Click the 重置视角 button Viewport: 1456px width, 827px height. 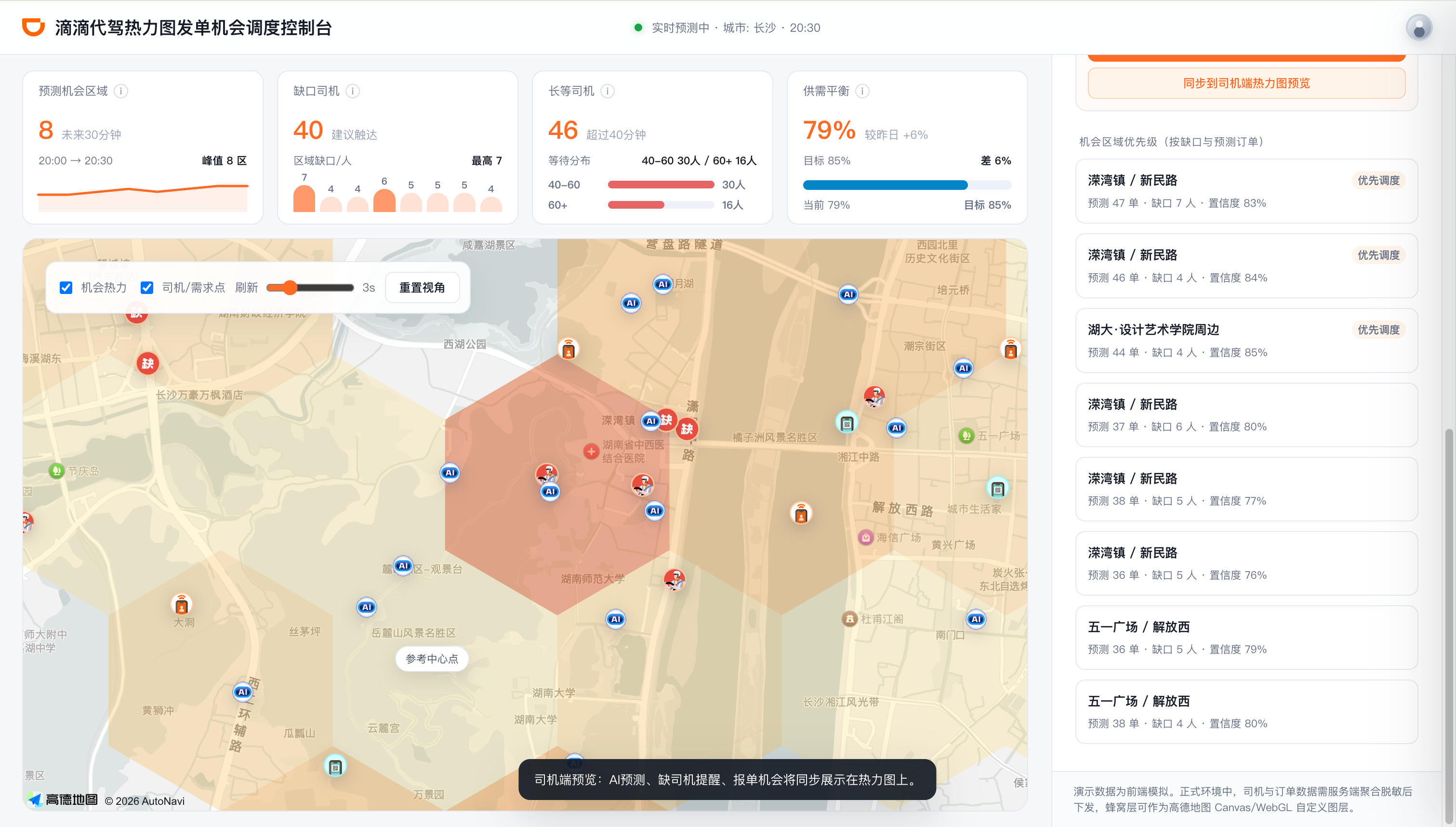(422, 287)
